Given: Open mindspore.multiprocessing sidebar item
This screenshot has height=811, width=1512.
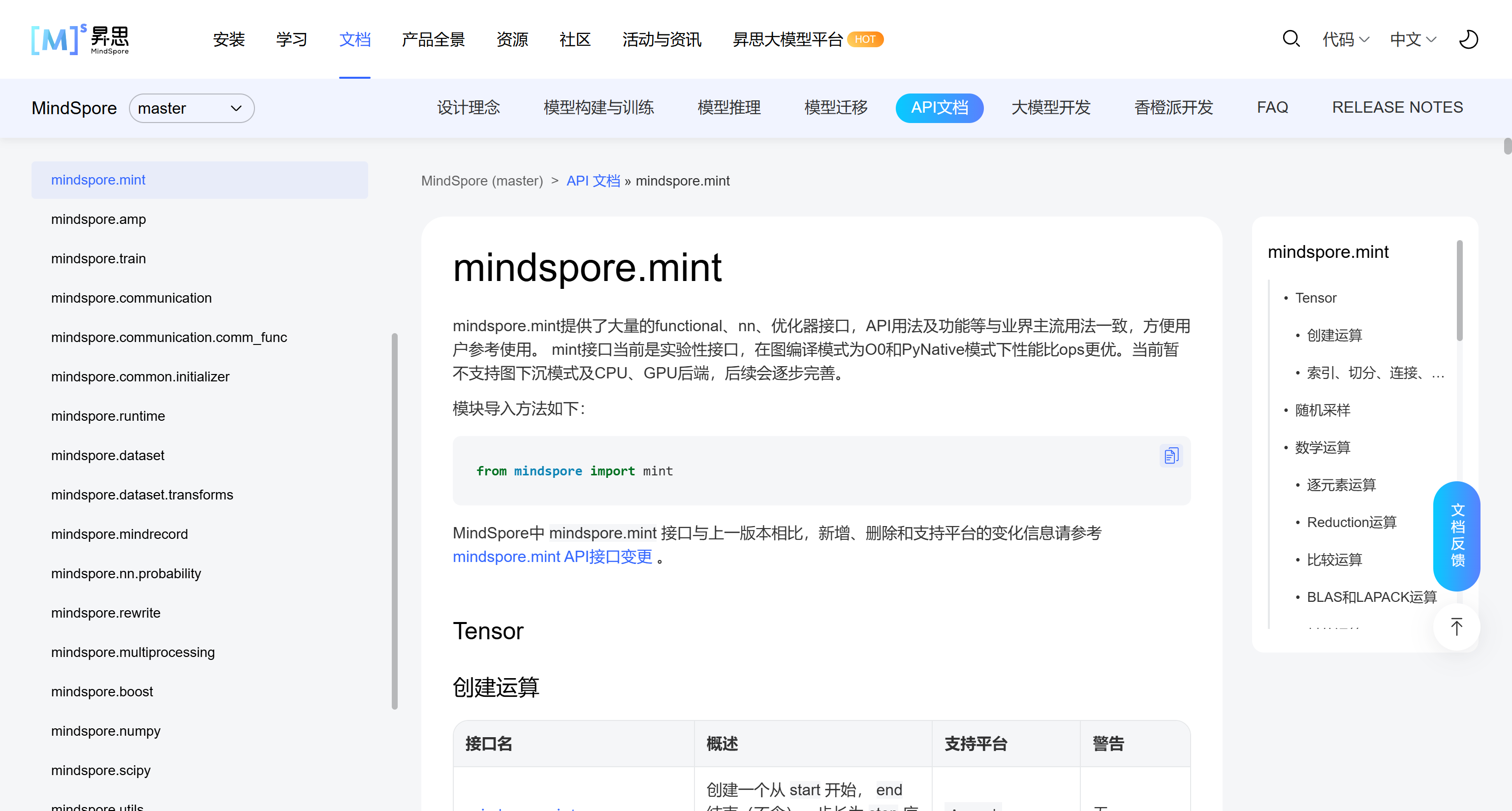Looking at the screenshot, I should click(133, 652).
